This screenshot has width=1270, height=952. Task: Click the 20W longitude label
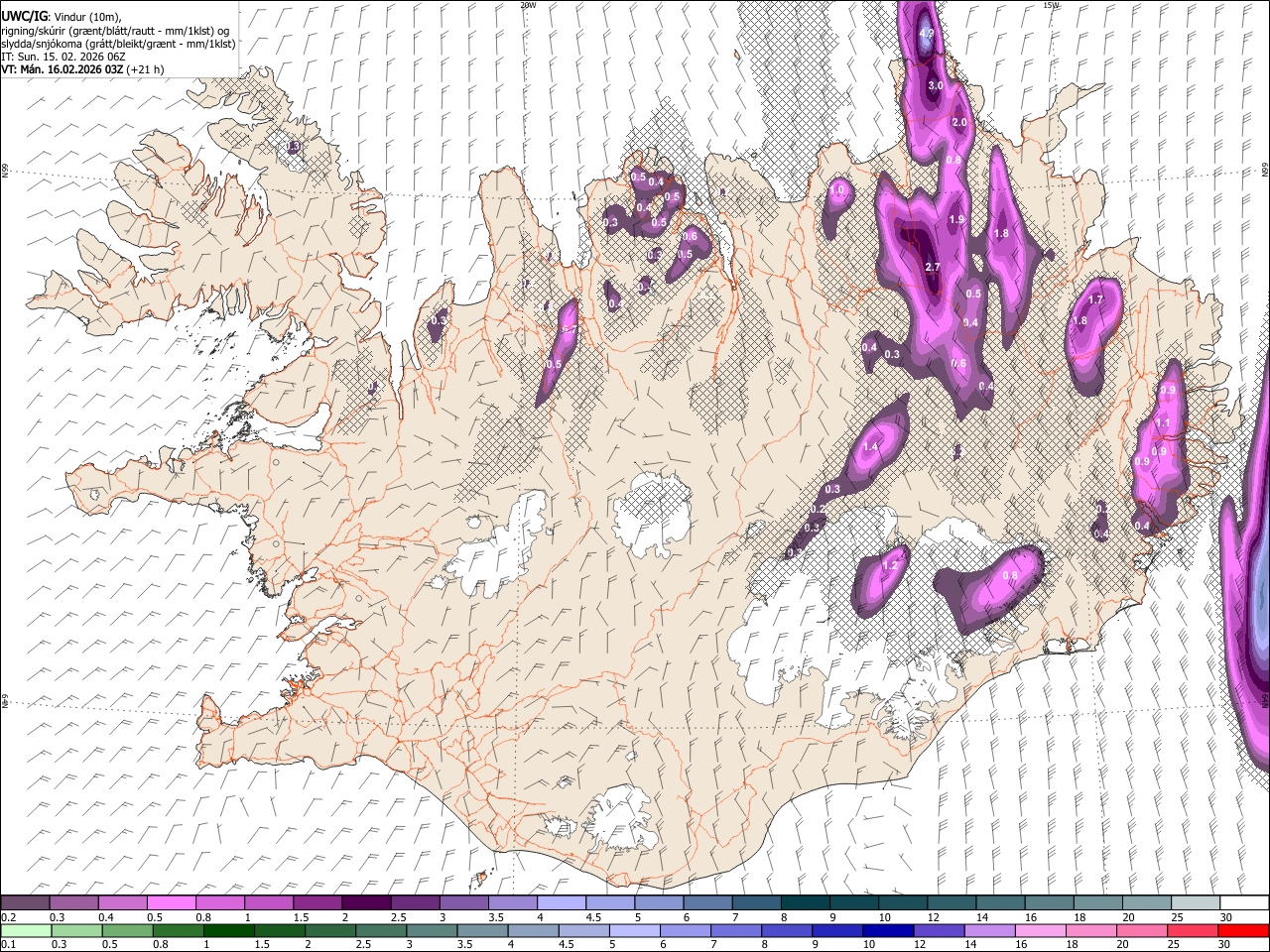point(528,5)
